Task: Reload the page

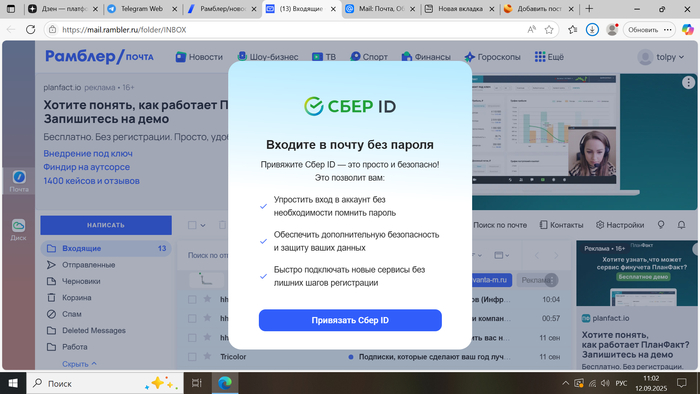Action: (30, 29)
